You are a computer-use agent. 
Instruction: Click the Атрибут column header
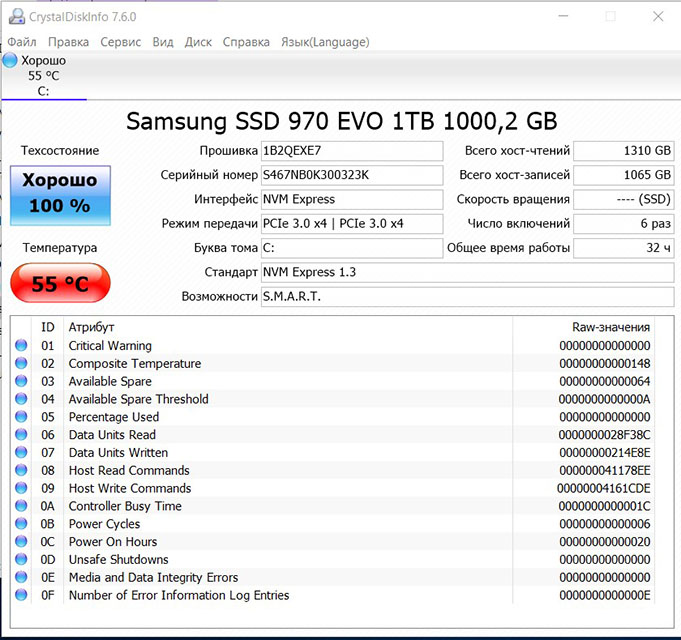click(x=91, y=327)
